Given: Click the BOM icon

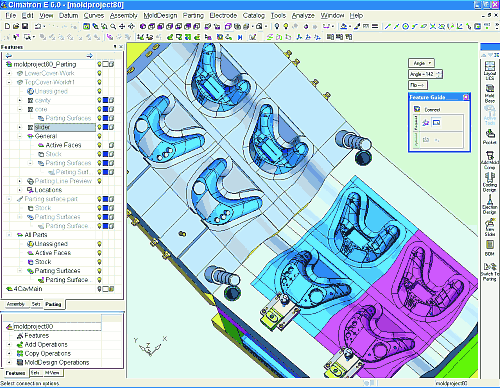Looking at the screenshot, I should [x=490, y=248].
